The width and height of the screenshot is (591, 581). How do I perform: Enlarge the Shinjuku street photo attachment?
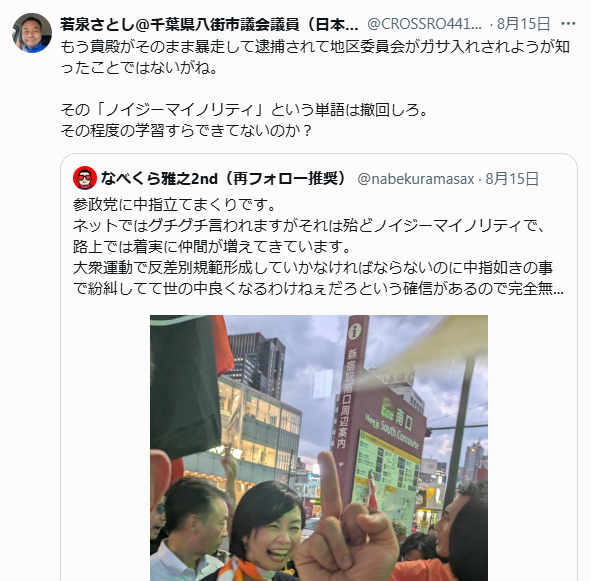click(x=318, y=448)
